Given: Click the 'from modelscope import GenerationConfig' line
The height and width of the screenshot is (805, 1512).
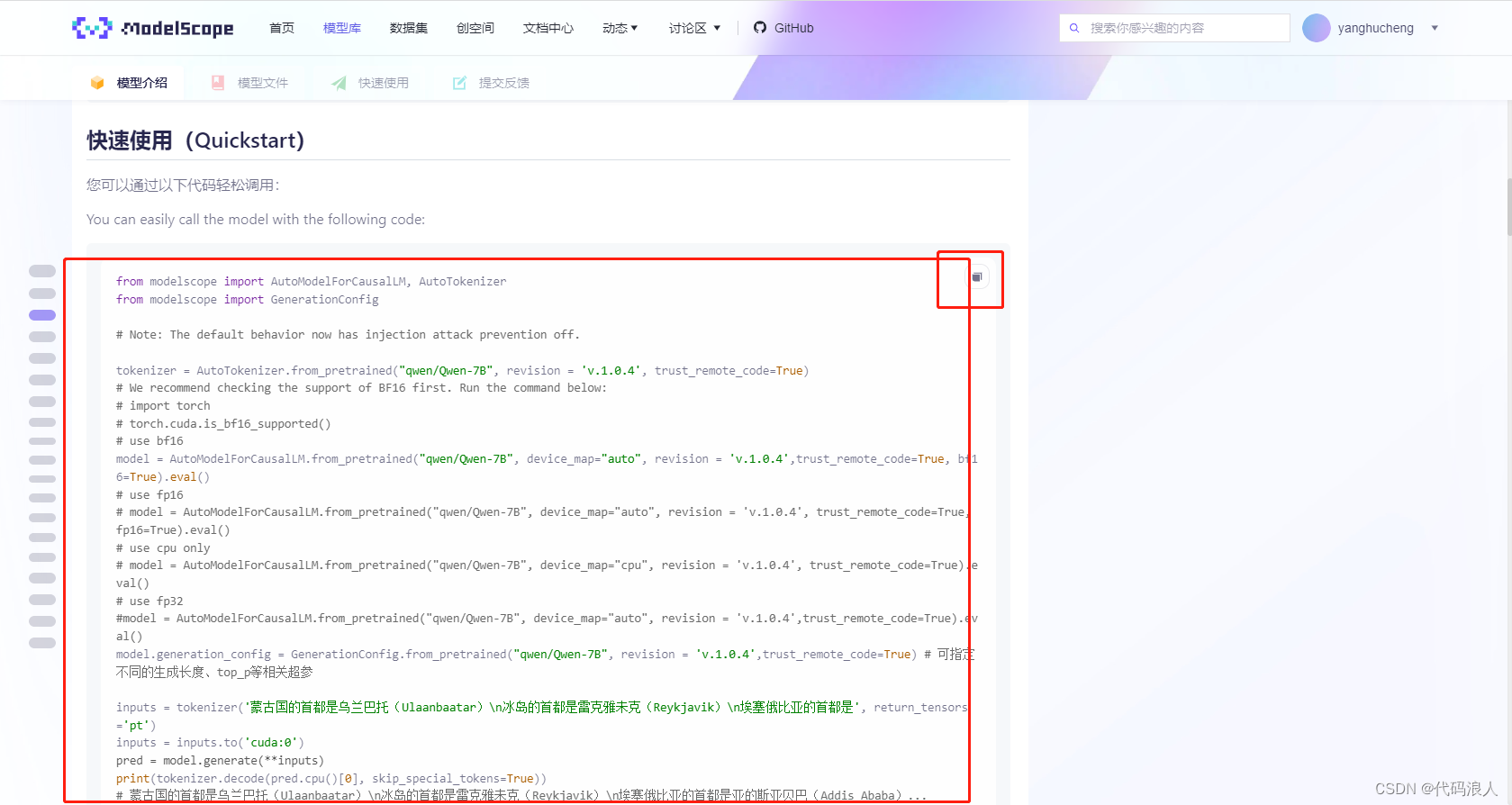Looking at the screenshot, I should (248, 300).
